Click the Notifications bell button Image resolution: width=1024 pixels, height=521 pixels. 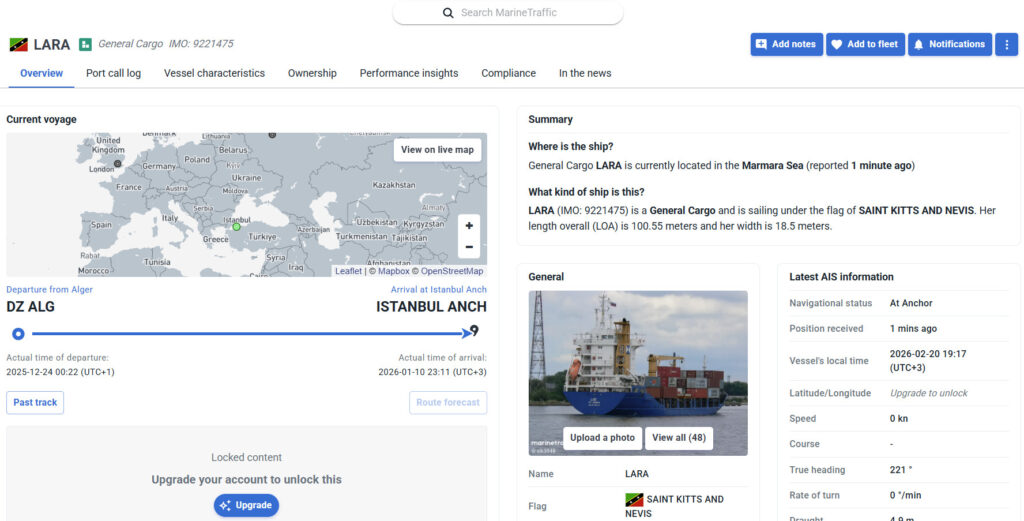[949, 44]
